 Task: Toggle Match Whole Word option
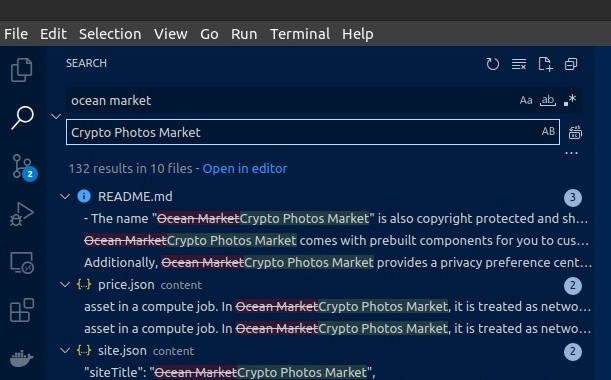point(547,100)
